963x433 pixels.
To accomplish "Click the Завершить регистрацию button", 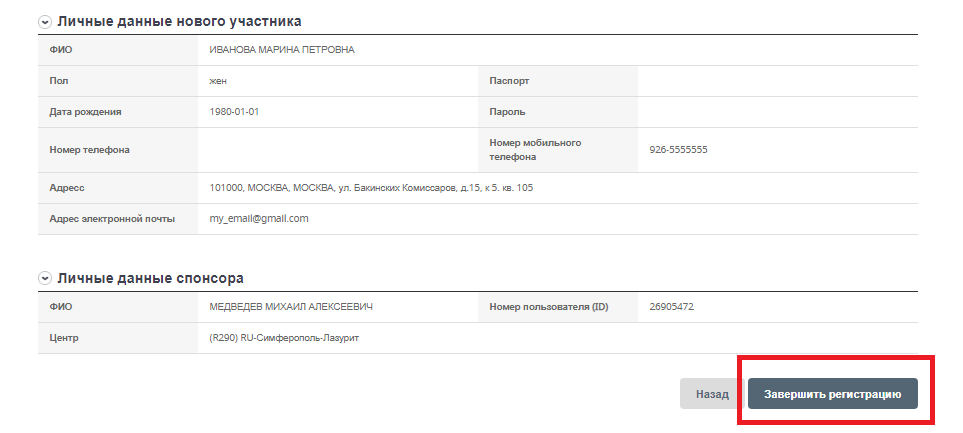I will [832, 394].
